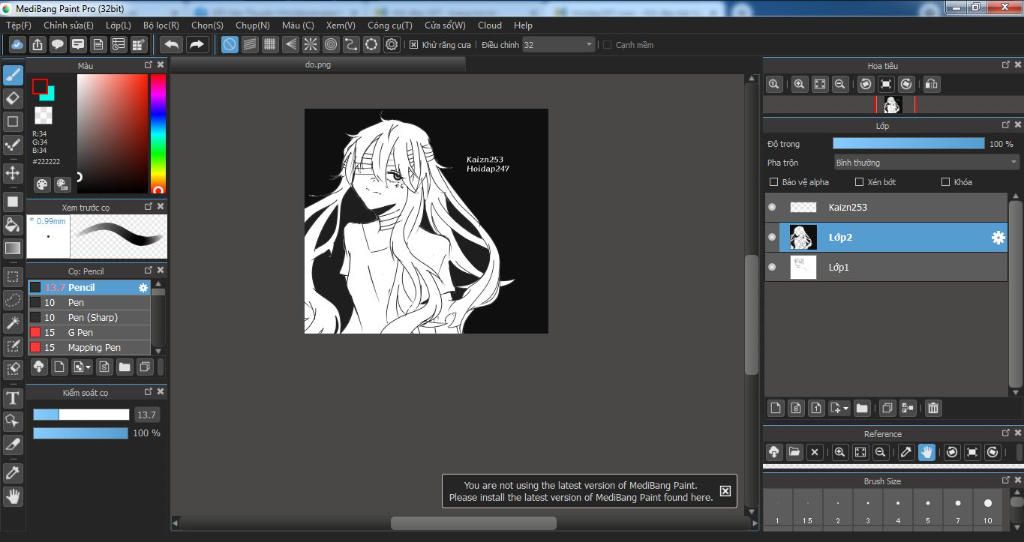Click the Undo arrow in toolbar
1024x542 pixels.
(171, 44)
